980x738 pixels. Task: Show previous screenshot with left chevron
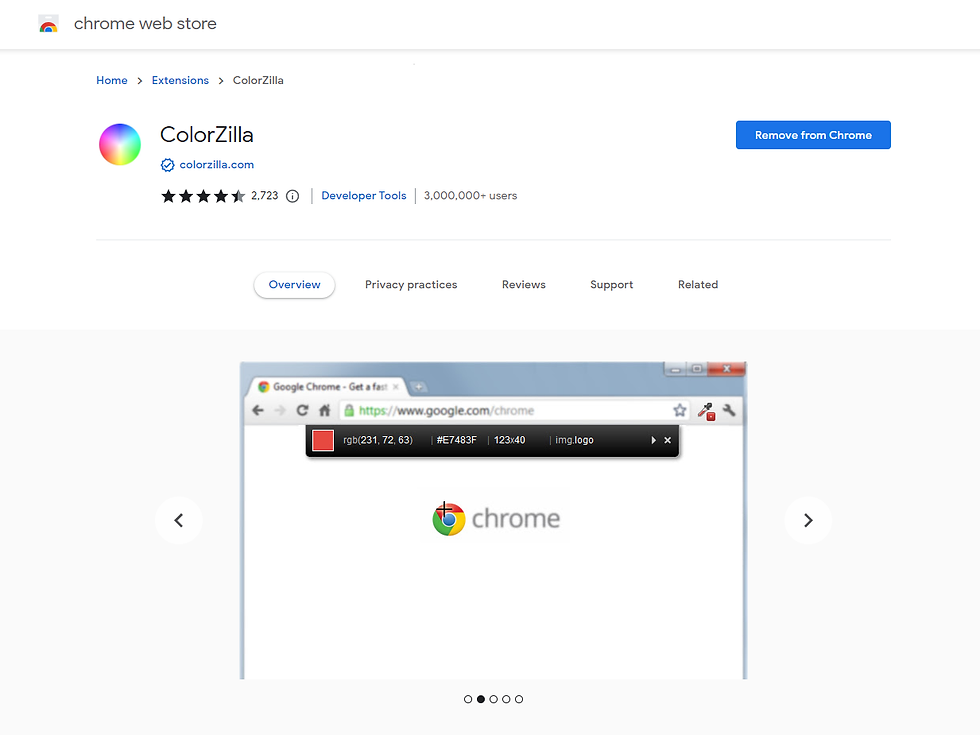coord(179,520)
